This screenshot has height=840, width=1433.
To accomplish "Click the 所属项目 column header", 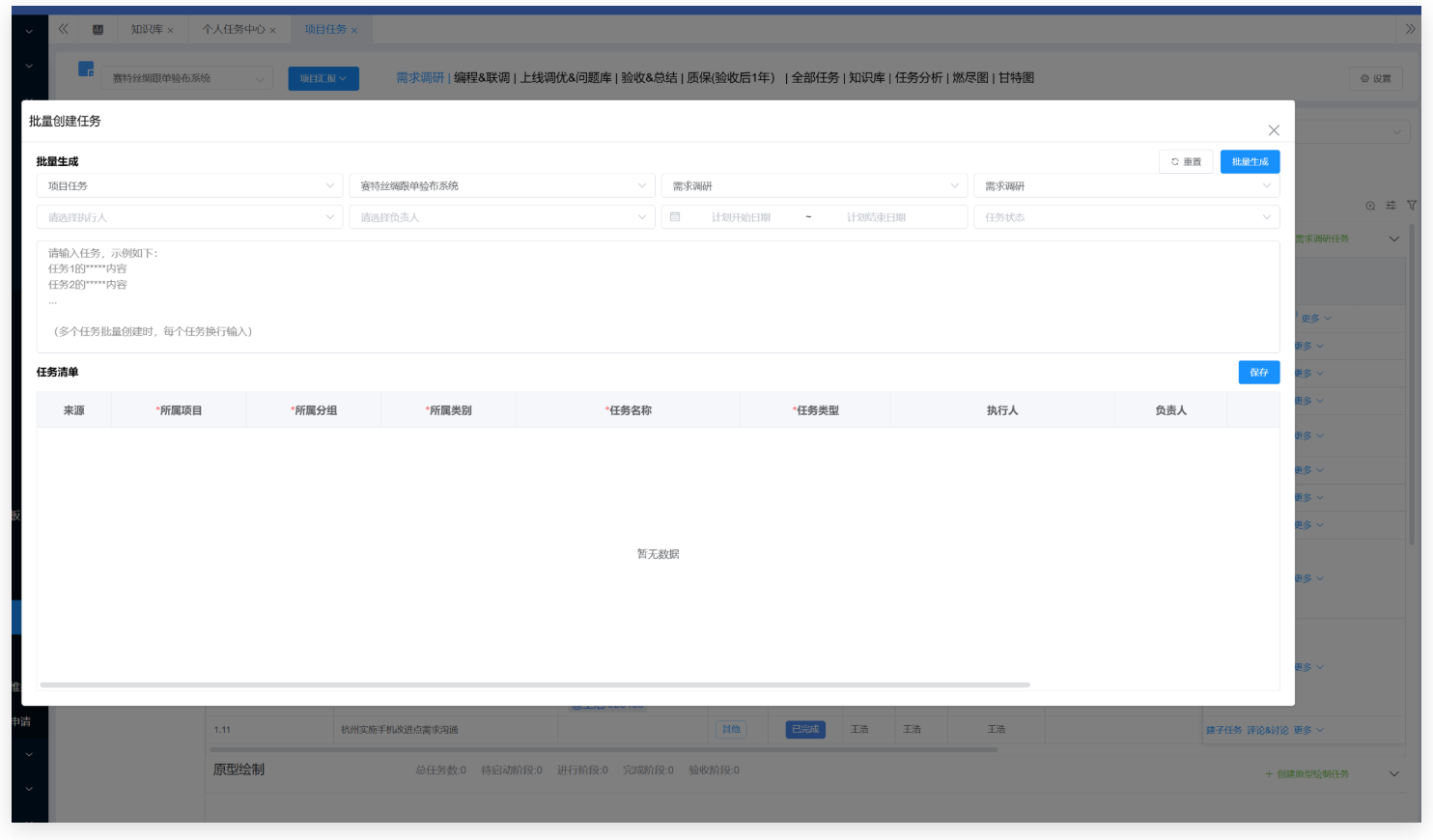I will coord(179,410).
